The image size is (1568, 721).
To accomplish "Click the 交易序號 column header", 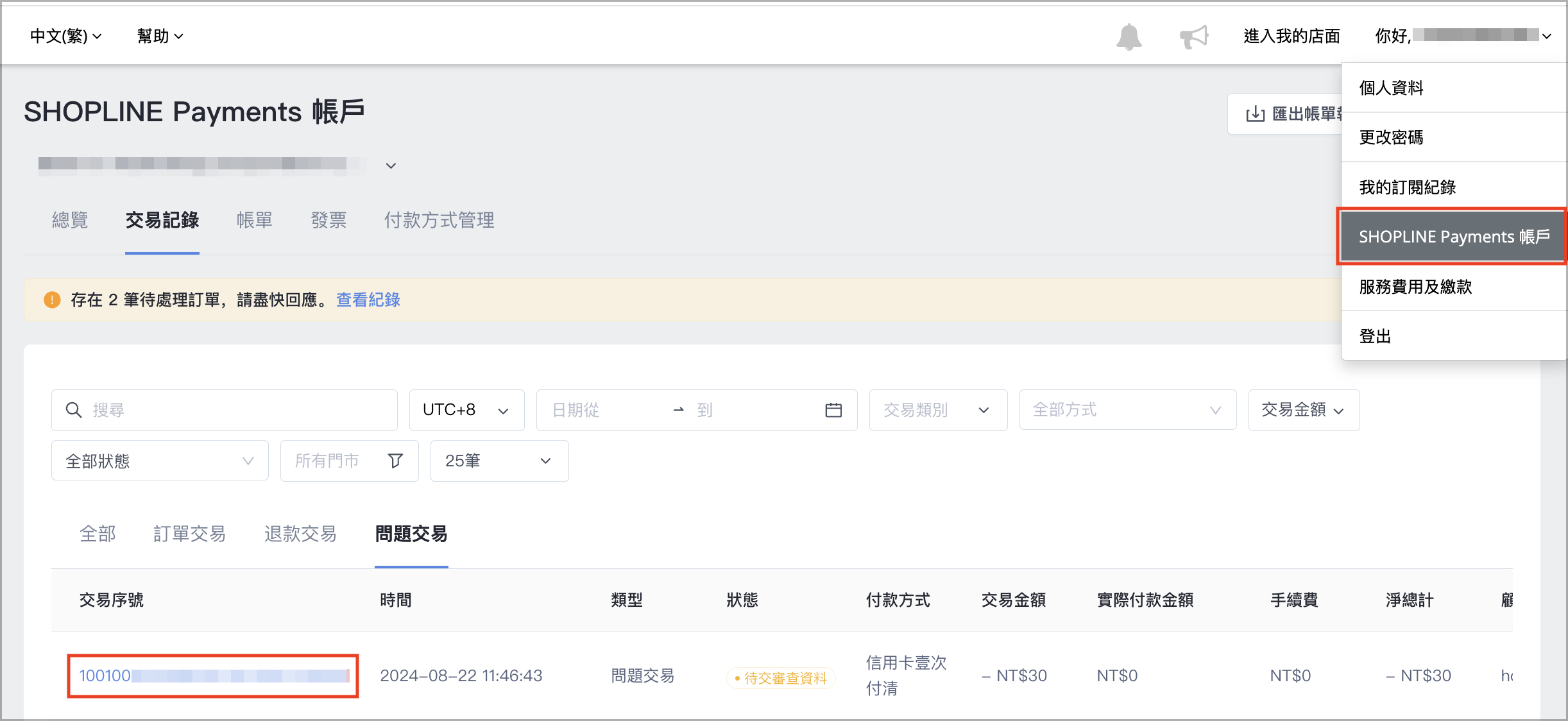I will pyautogui.click(x=112, y=600).
